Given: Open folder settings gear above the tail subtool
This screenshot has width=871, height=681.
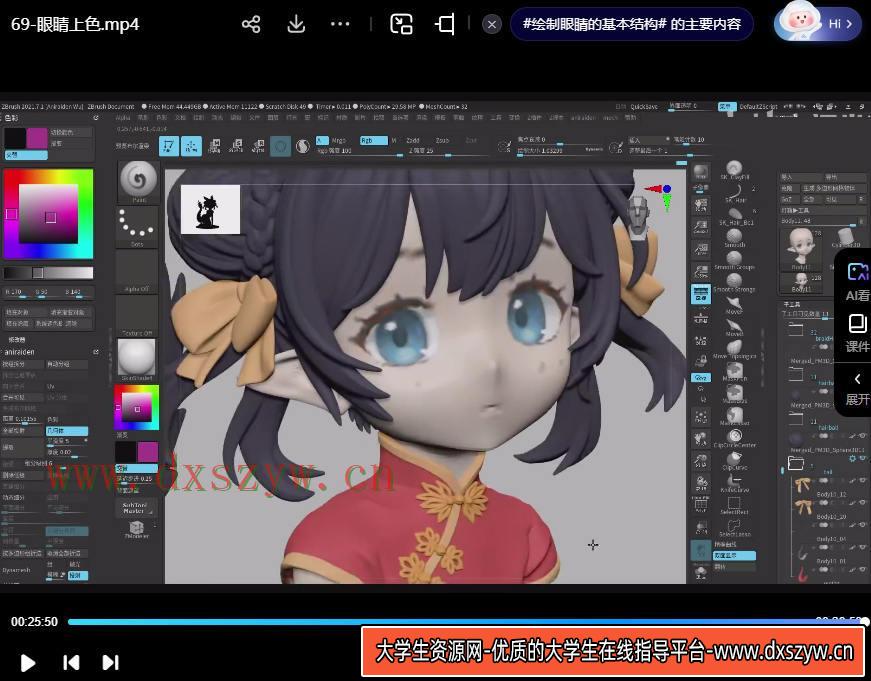Looking at the screenshot, I should click(x=853, y=459).
